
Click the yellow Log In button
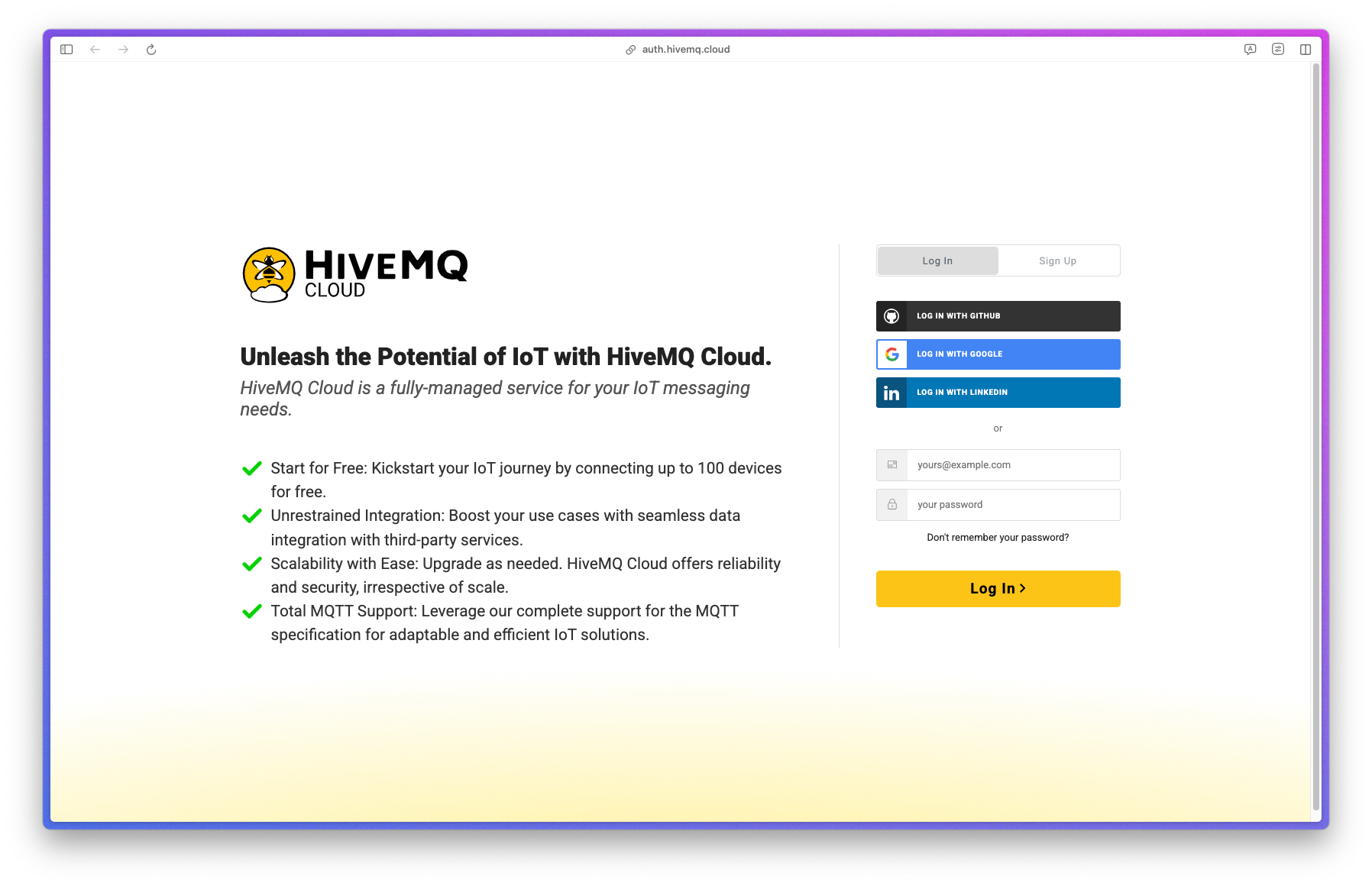point(998,589)
